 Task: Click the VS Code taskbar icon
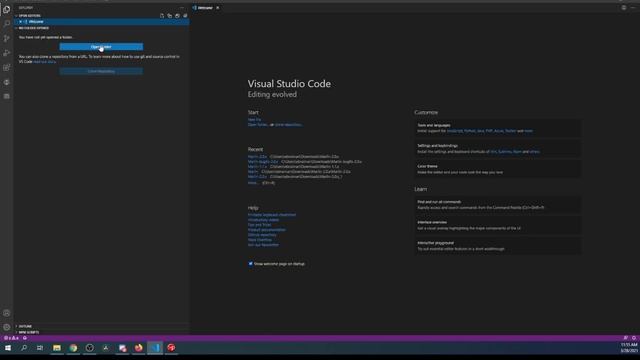click(x=155, y=348)
